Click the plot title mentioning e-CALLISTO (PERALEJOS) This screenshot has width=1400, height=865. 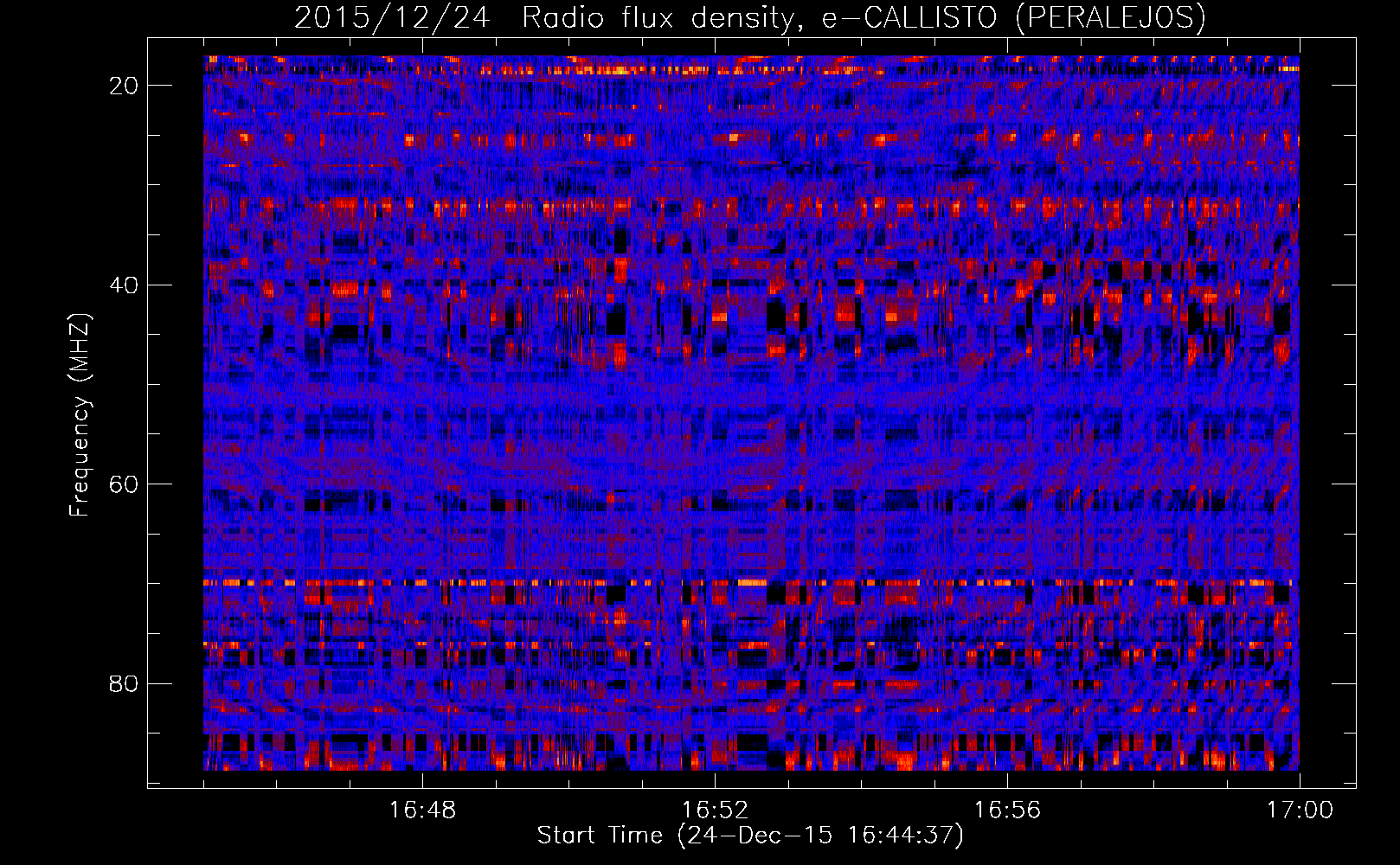[749, 17]
